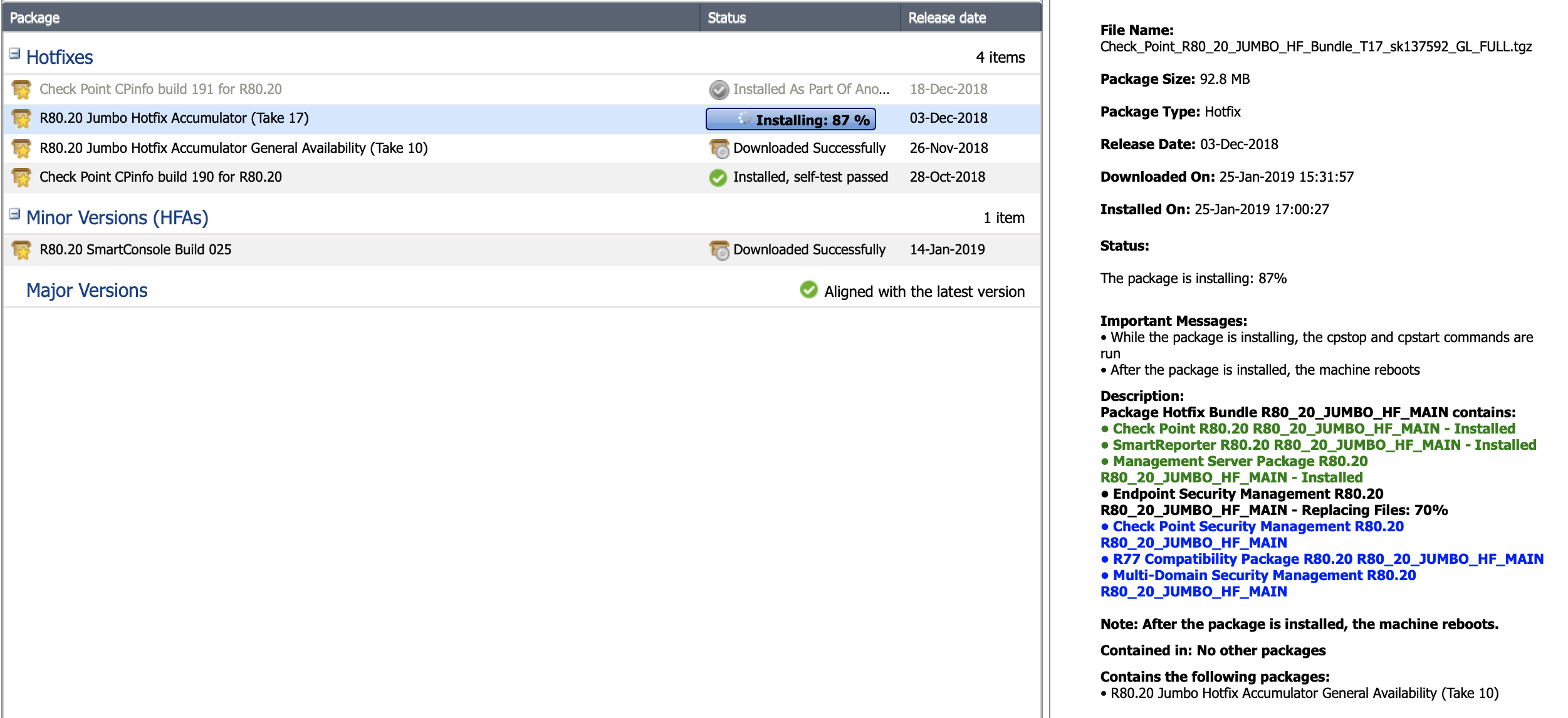Click Check Point R80.20 JUMBO_HF_MAIN - Installed entry
1568x718 pixels.
click(x=1308, y=429)
